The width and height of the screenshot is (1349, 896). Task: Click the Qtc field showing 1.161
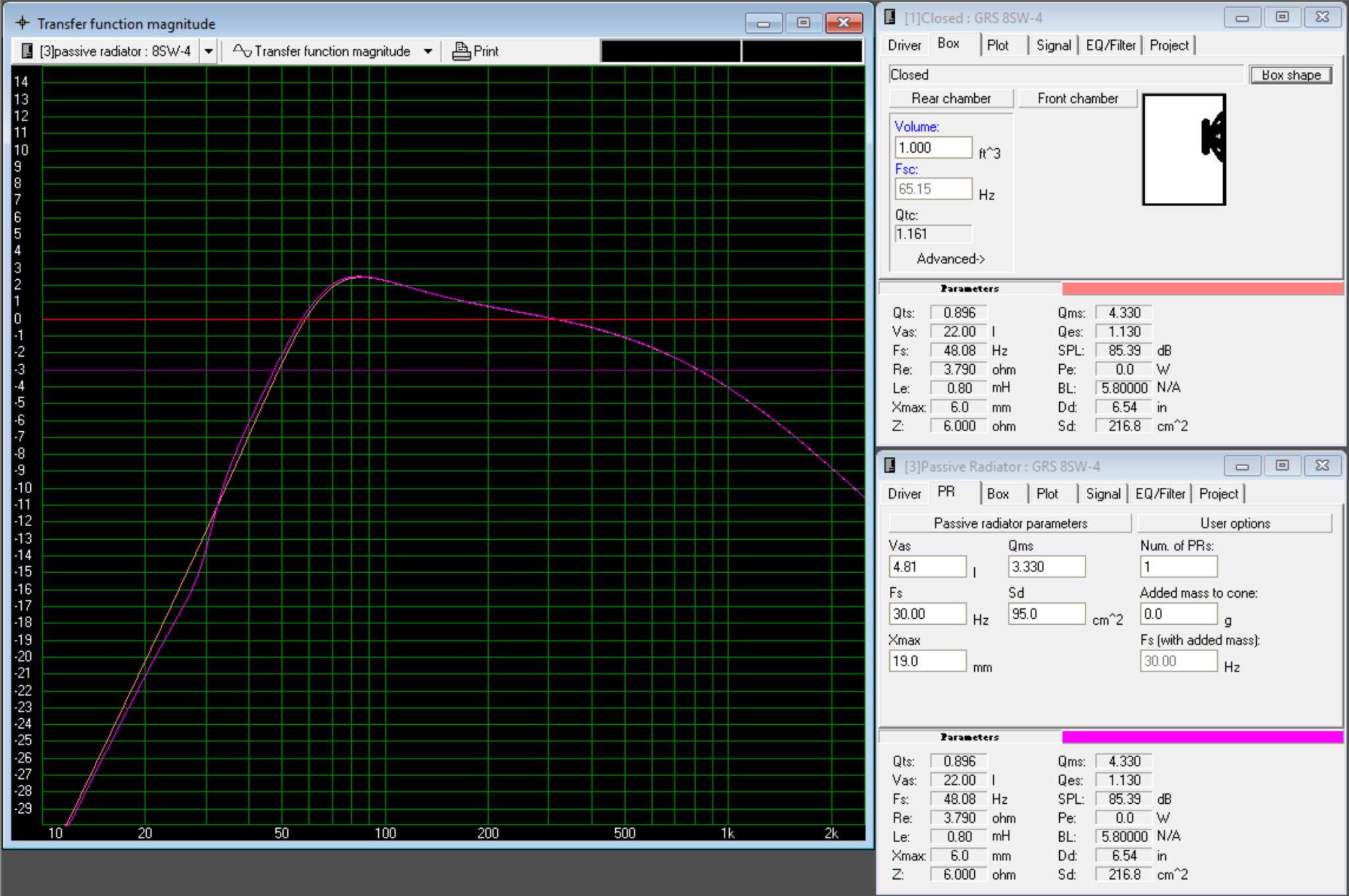click(933, 234)
